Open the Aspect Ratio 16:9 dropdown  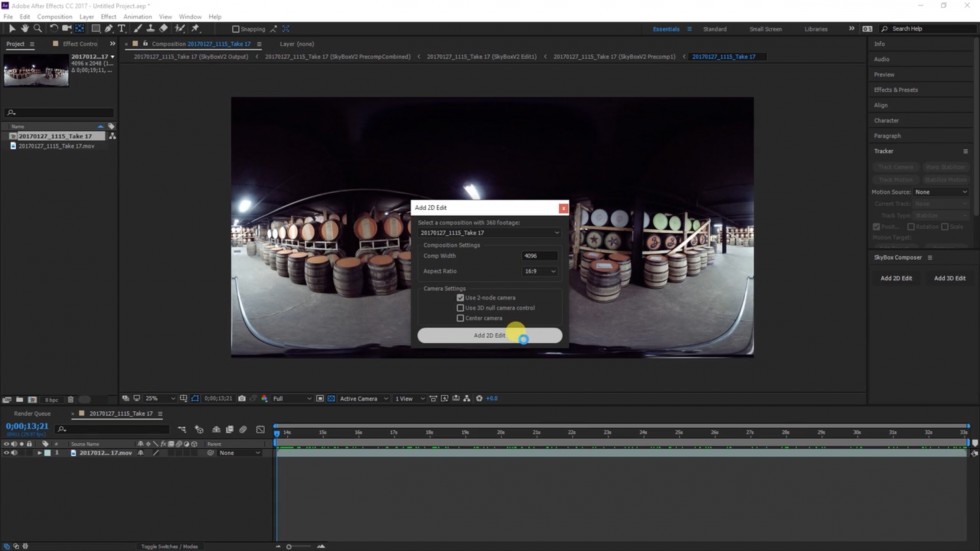tap(539, 271)
